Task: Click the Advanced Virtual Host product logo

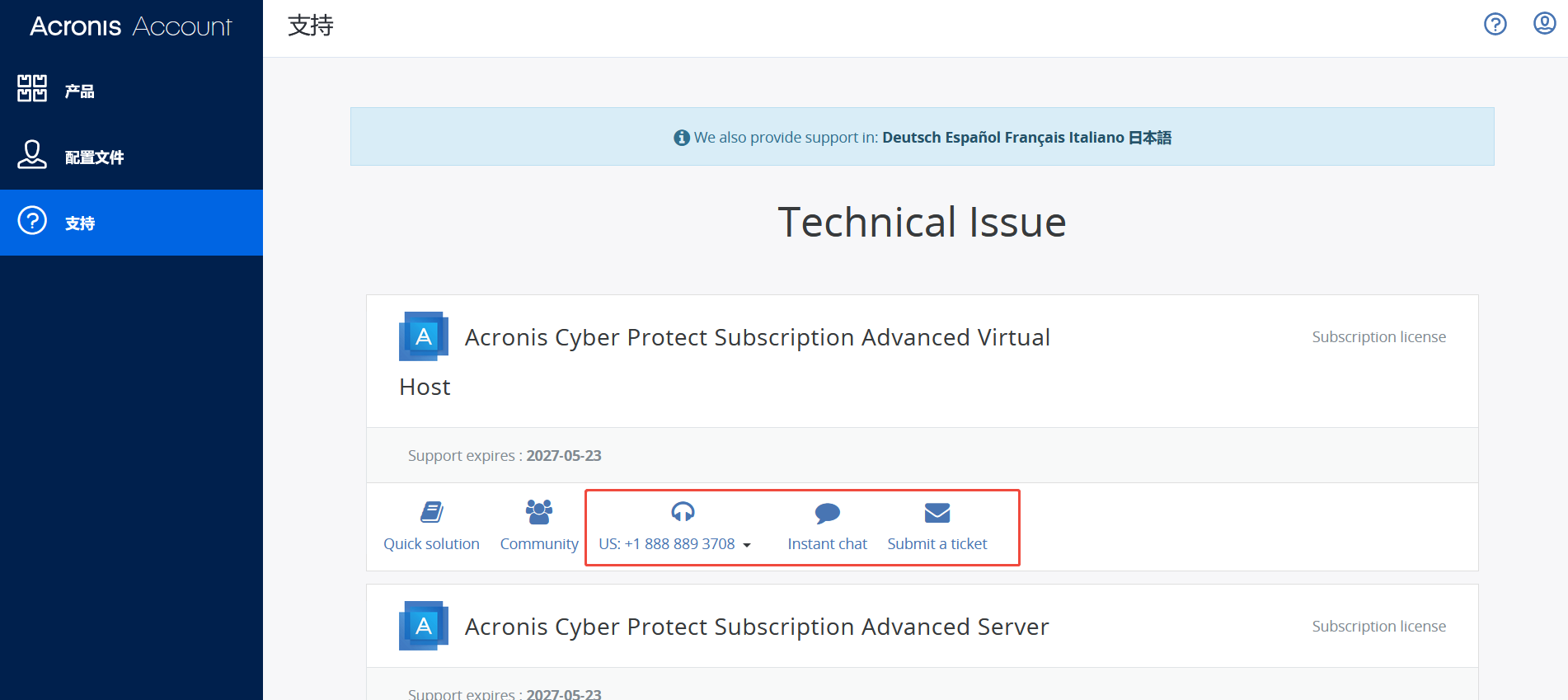Action: 424,336
